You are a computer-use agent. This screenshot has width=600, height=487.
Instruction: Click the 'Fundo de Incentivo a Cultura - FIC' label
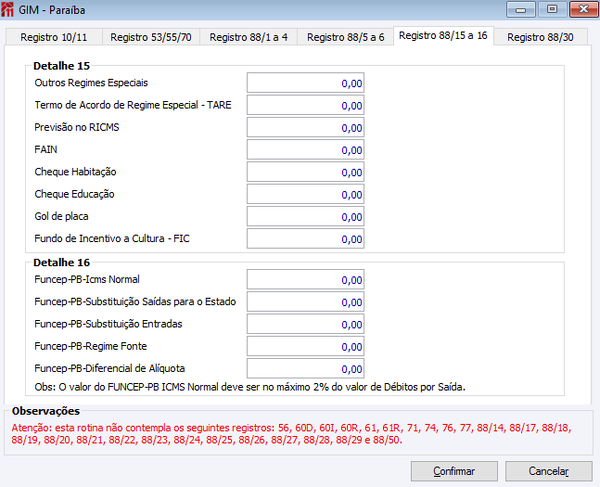coord(112,238)
